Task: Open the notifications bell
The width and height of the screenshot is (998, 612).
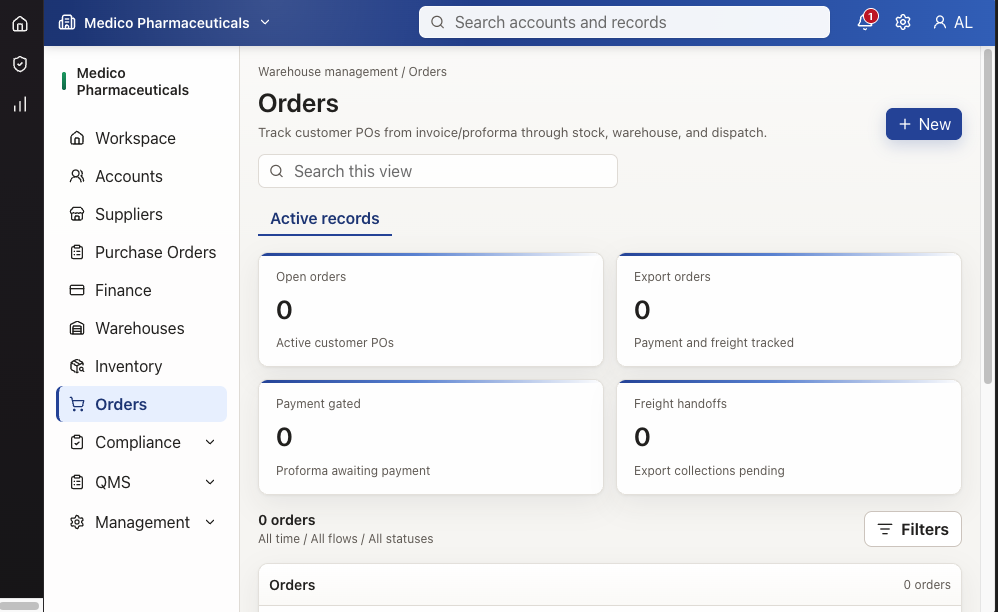Action: click(864, 22)
